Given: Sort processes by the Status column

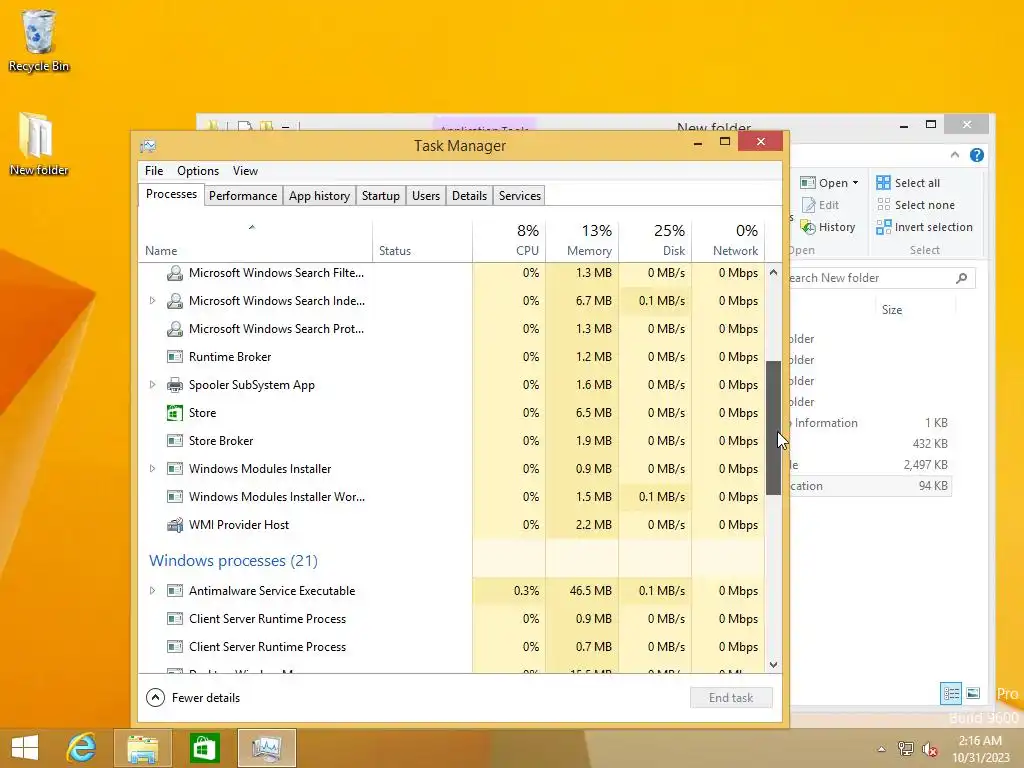Looking at the screenshot, I should tap(423, 240).
